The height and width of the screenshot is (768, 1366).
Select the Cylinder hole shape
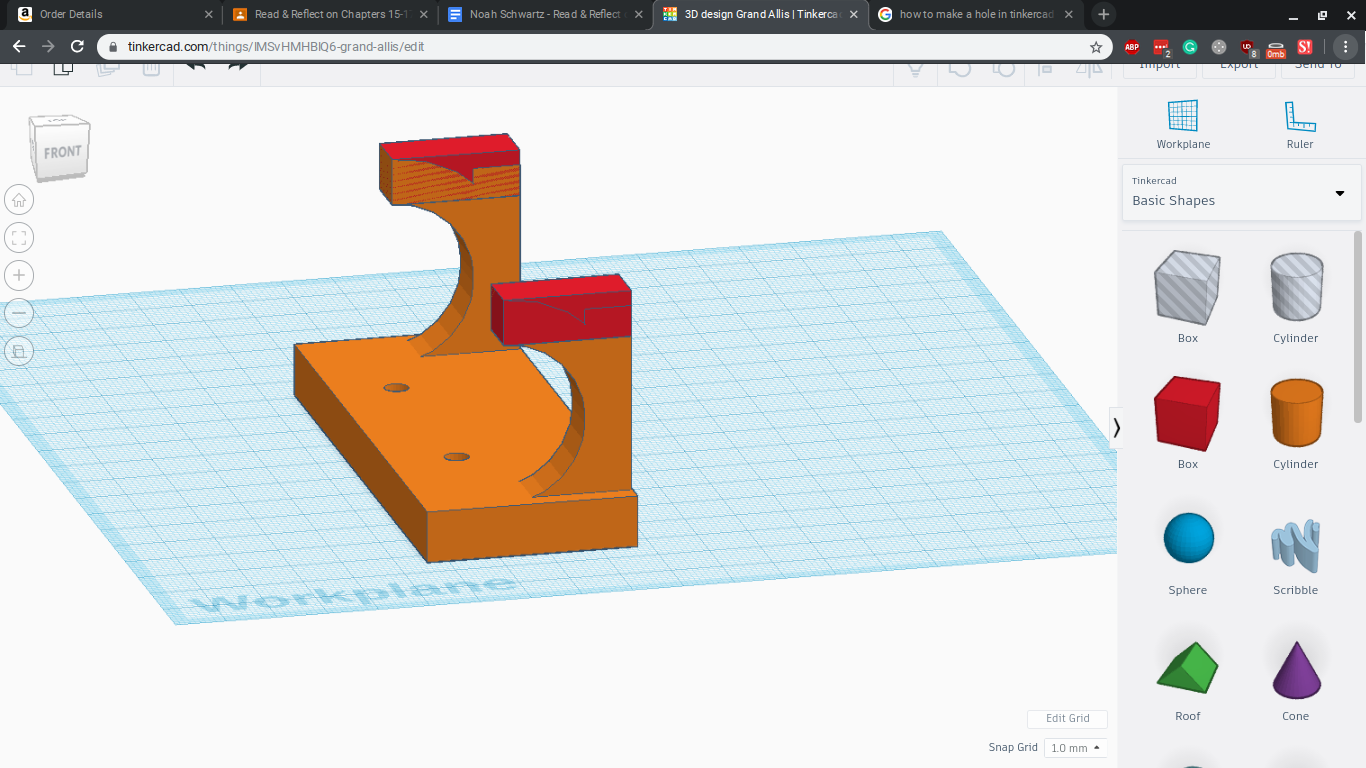point(1296,287)
